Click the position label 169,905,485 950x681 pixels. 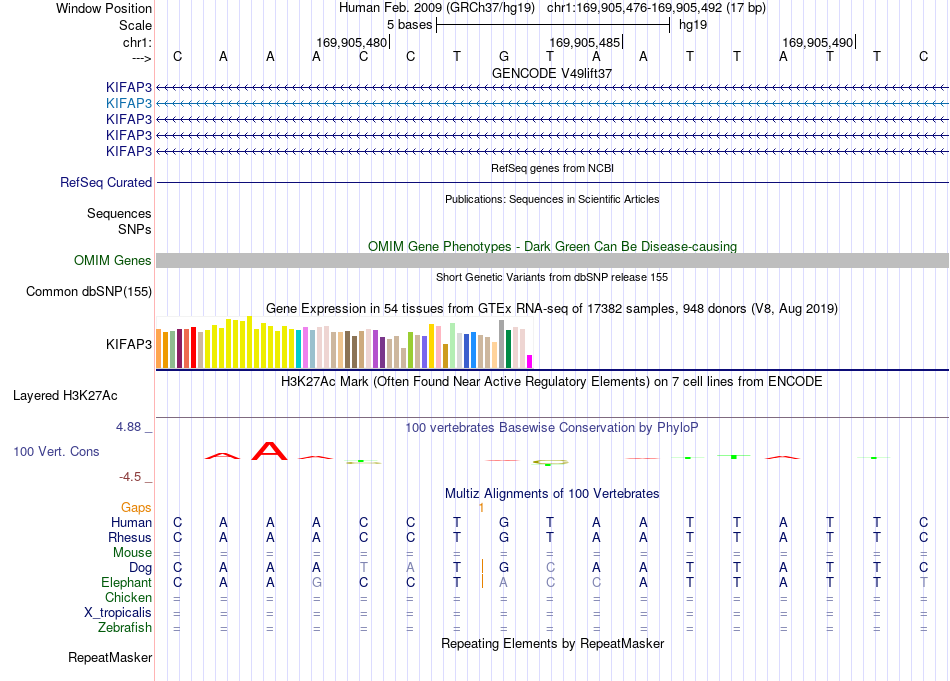coord(585,42)
